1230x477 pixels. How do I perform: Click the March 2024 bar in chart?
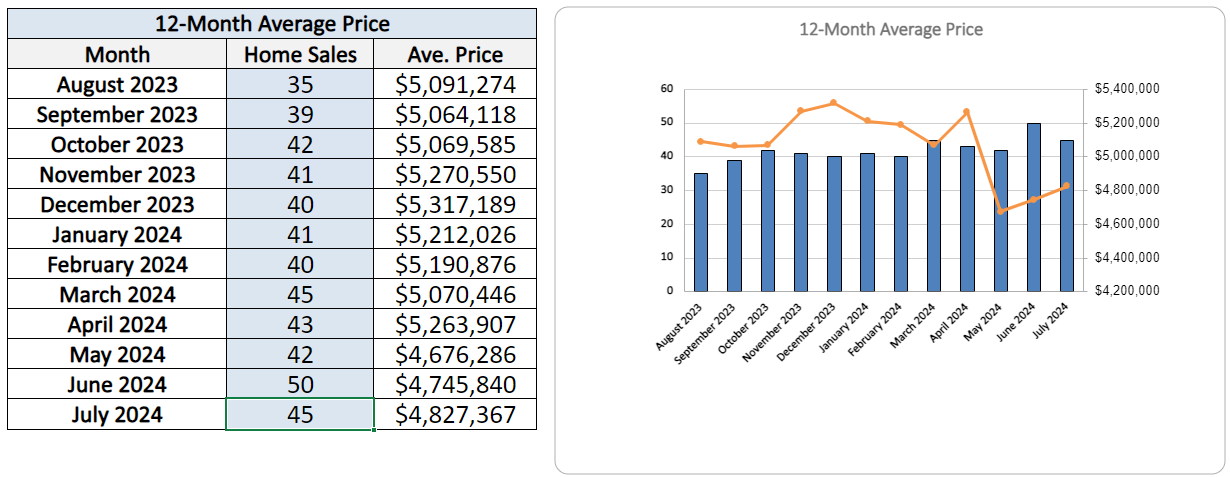point(934,215)
